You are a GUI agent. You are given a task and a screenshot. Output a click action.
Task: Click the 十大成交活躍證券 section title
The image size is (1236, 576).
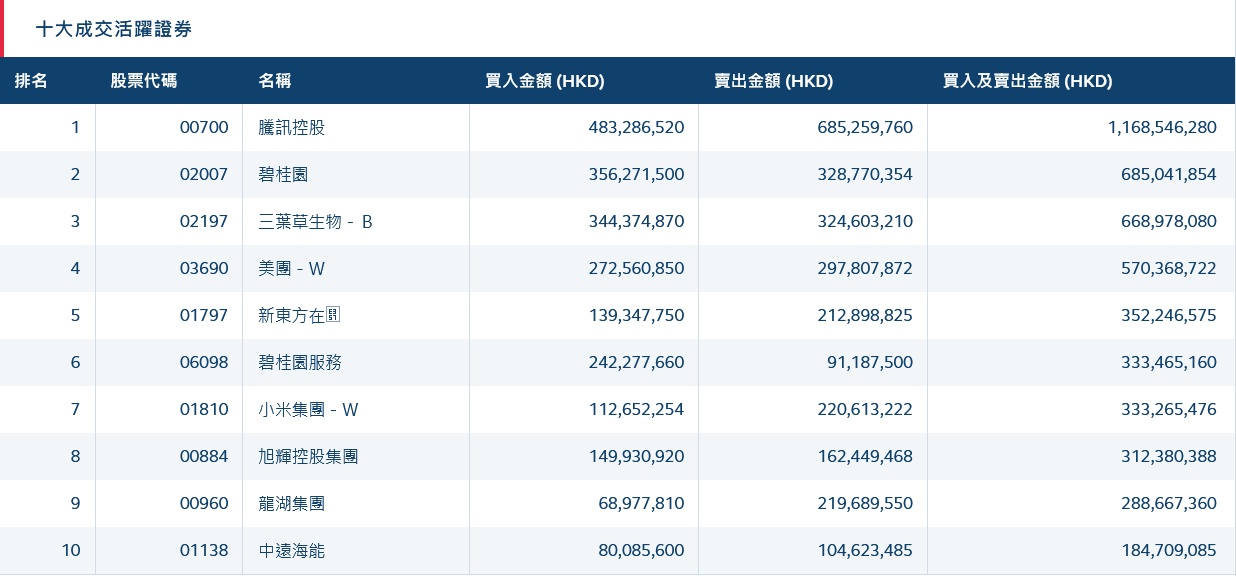click(113, 29)
